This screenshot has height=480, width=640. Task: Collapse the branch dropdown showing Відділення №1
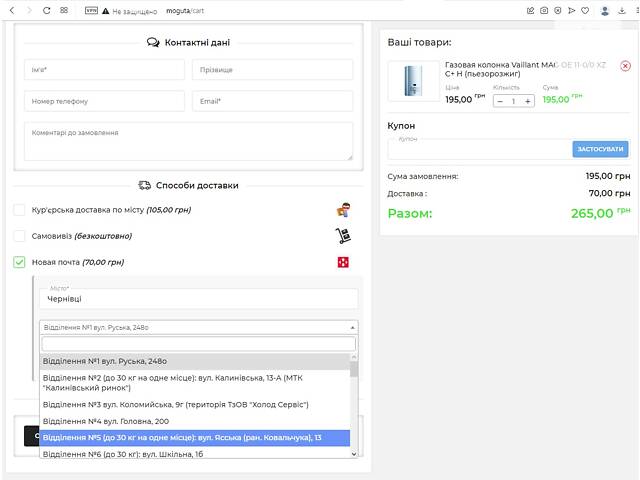point(198,327)
